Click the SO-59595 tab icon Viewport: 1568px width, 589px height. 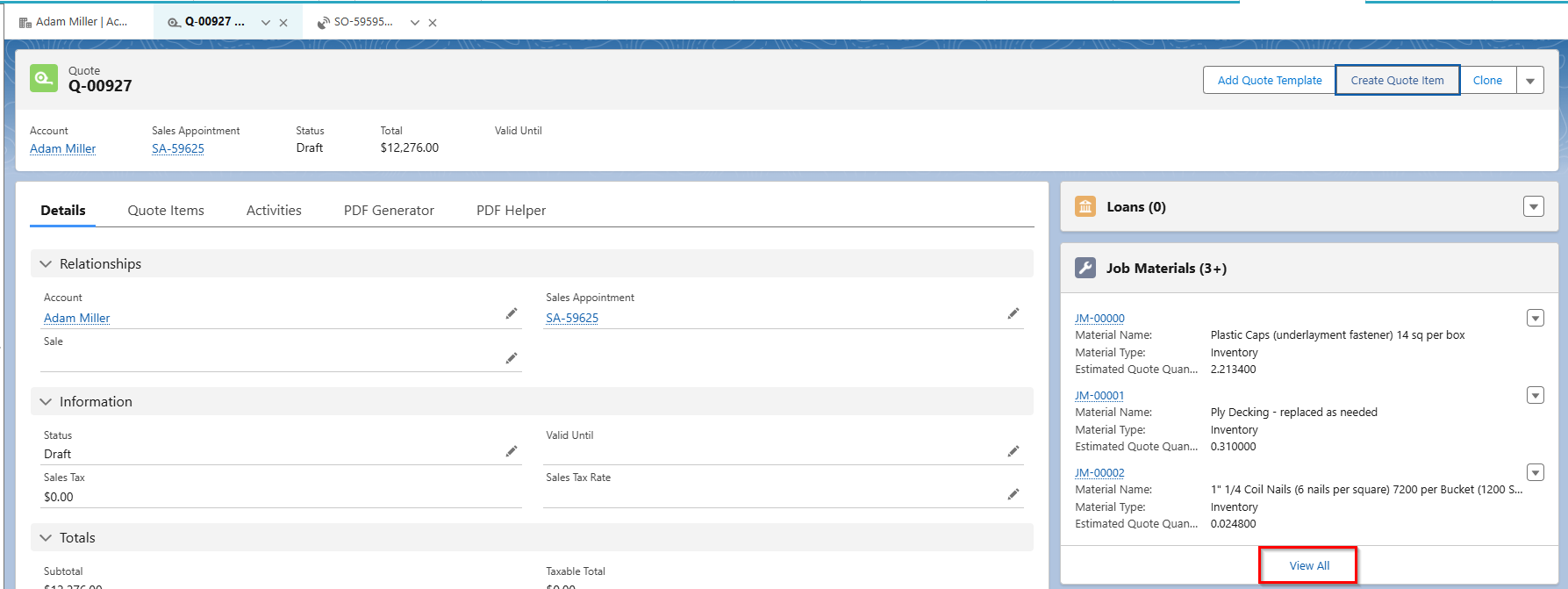coord(324,22)
